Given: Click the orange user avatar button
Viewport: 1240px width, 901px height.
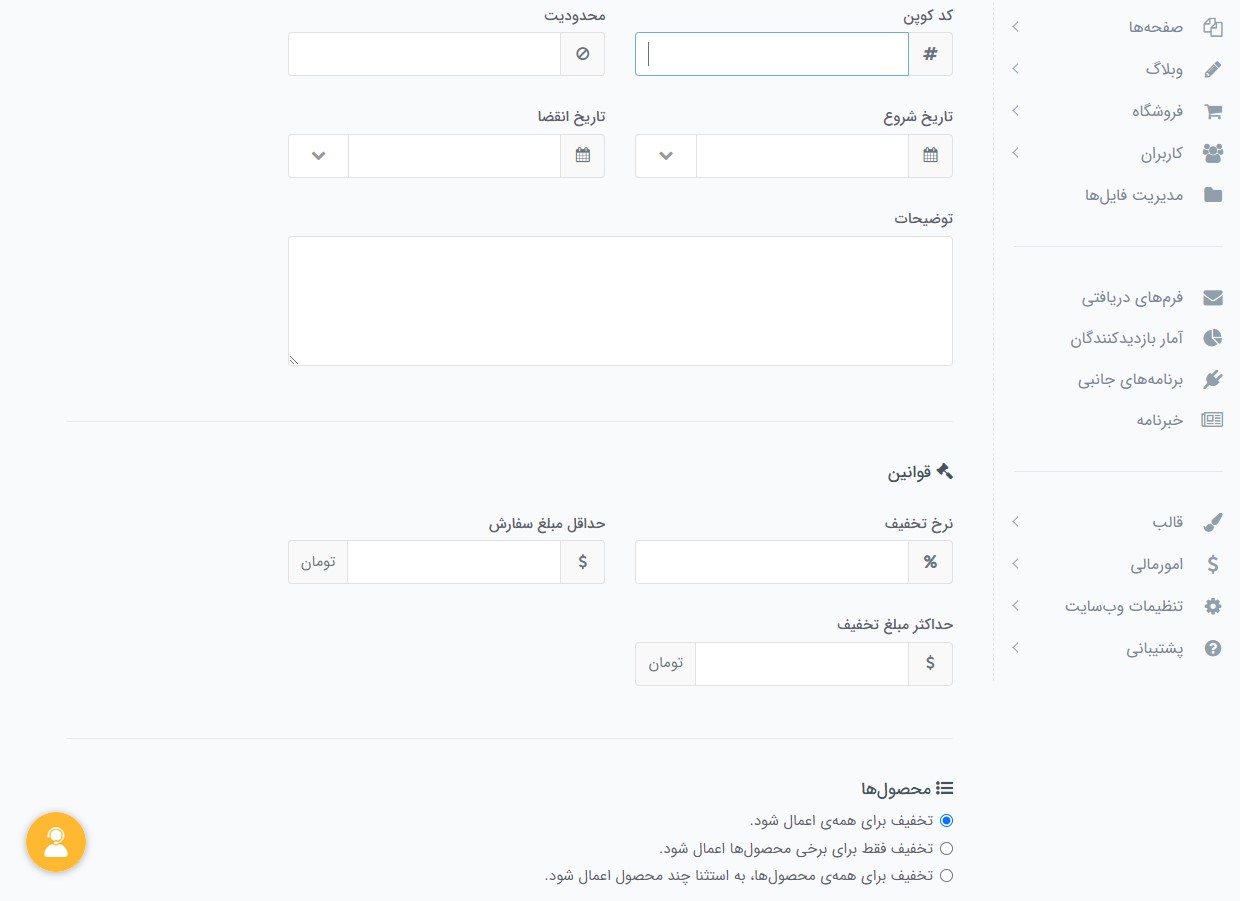Looking at the screenshot, I should click(56, 842).
